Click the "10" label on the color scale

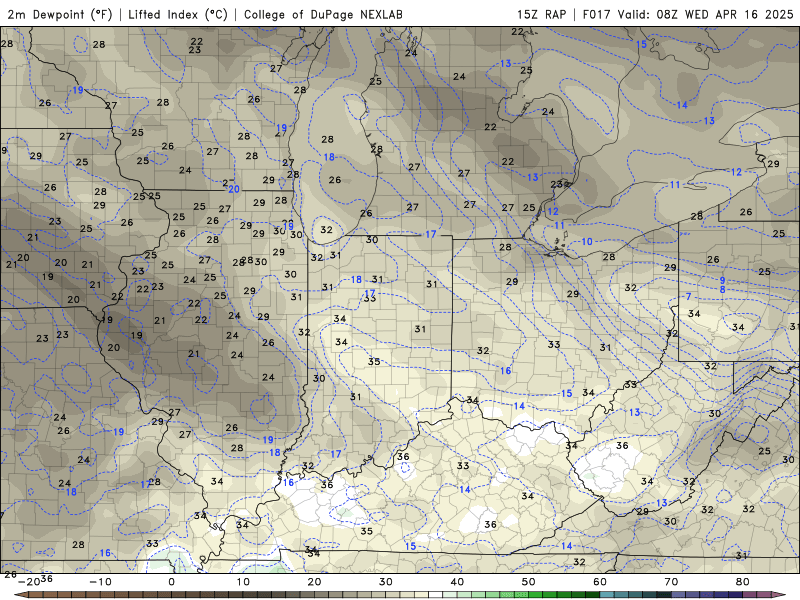pyautogui.click(x=243, y=582)
